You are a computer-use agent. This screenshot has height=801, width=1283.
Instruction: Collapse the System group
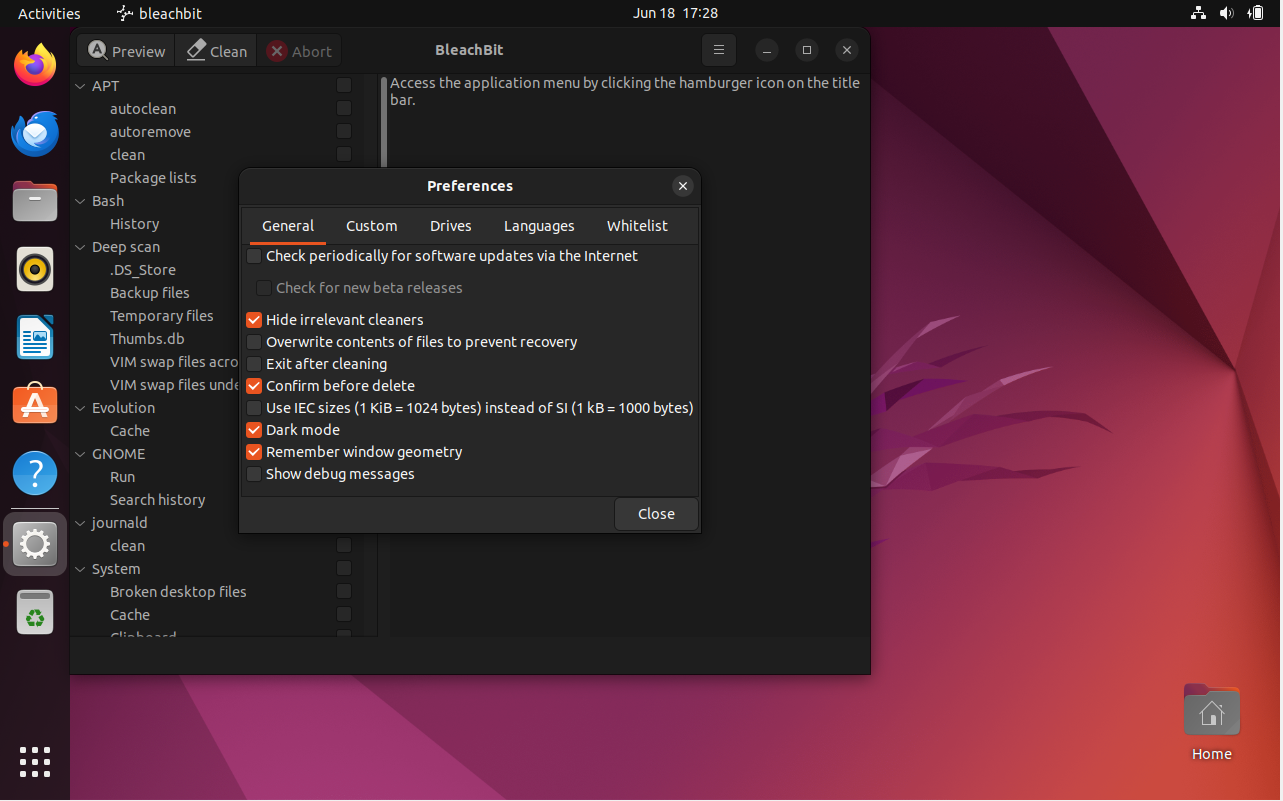click(81, 569)
